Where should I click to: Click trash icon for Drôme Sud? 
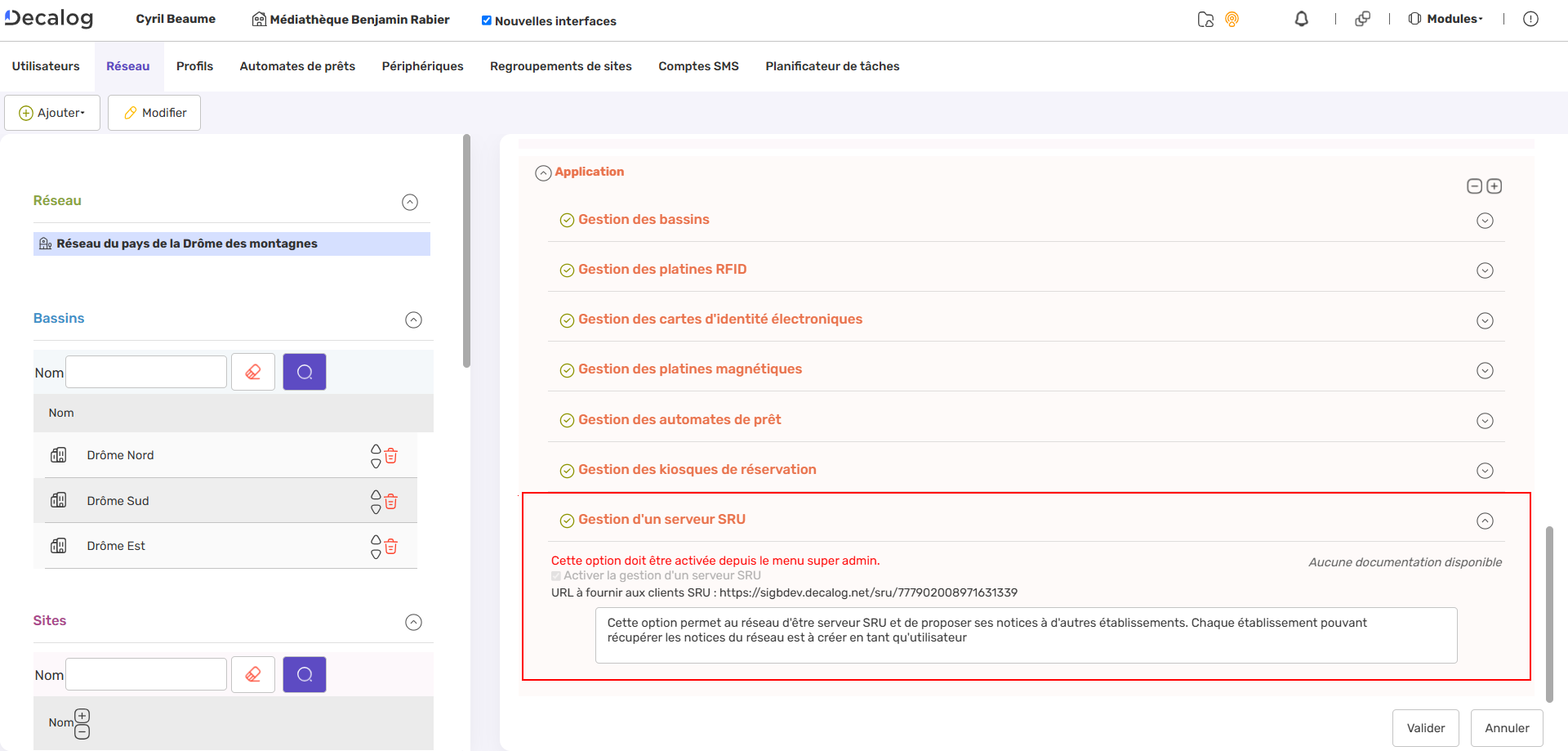coord(391,502)
